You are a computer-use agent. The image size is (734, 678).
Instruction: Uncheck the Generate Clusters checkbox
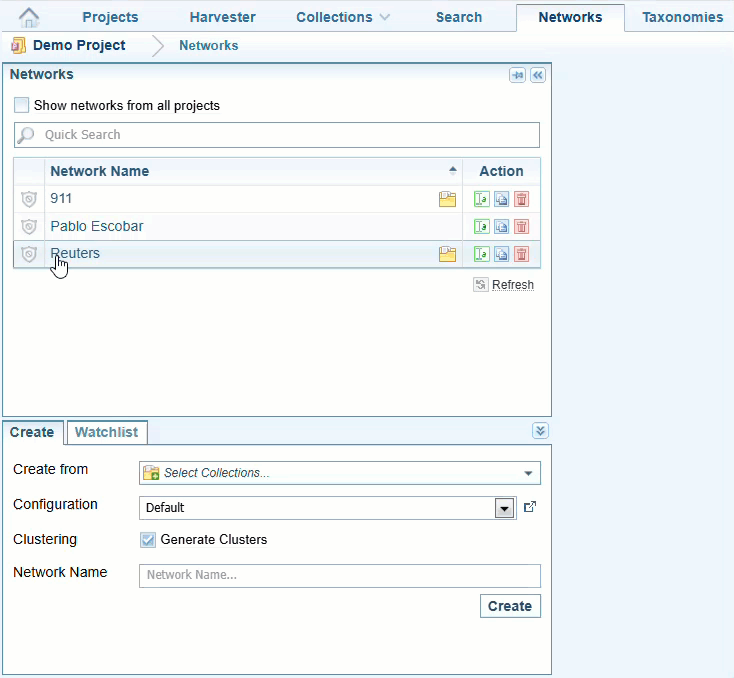tap(148, 540)
